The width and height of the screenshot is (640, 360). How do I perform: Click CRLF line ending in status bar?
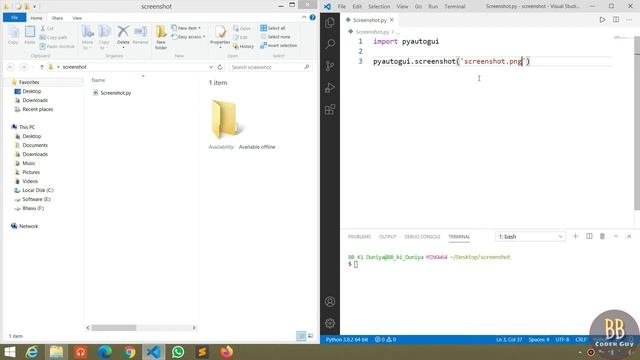click(x=581, y=340)
